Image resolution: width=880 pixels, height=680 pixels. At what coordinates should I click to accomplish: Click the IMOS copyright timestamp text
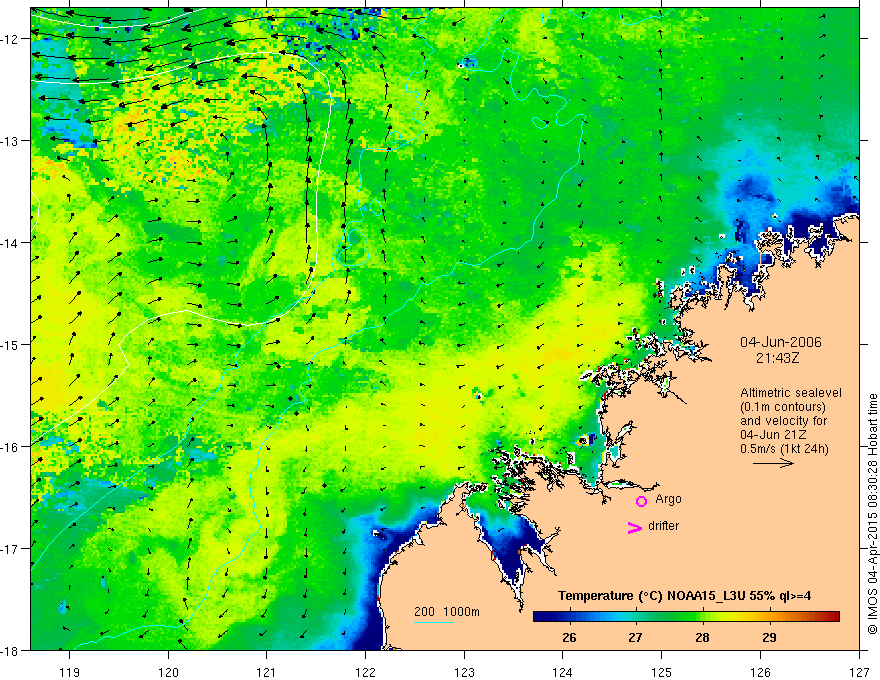pos(872,513)
